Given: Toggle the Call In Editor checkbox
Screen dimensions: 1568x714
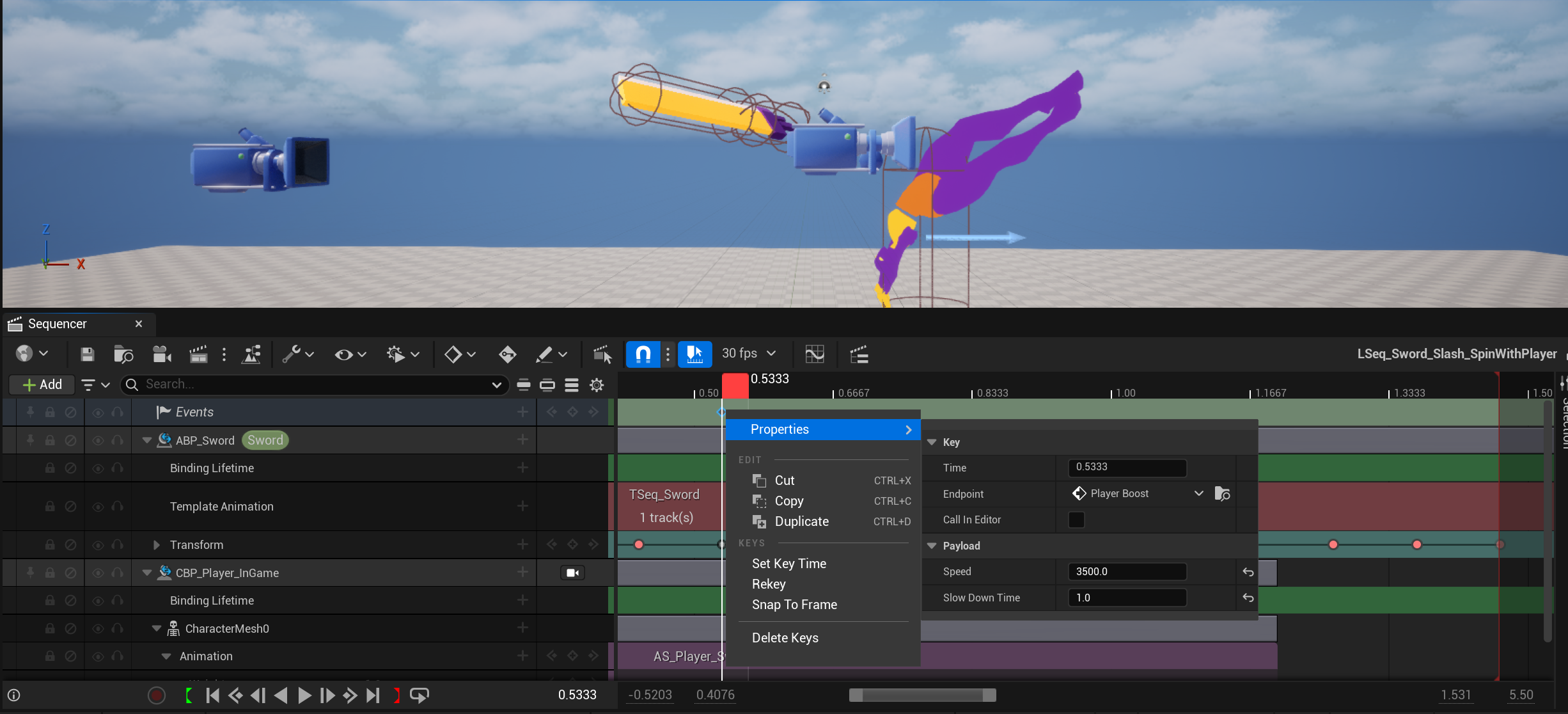Looking at the screenshot, I should point(1076,520).
